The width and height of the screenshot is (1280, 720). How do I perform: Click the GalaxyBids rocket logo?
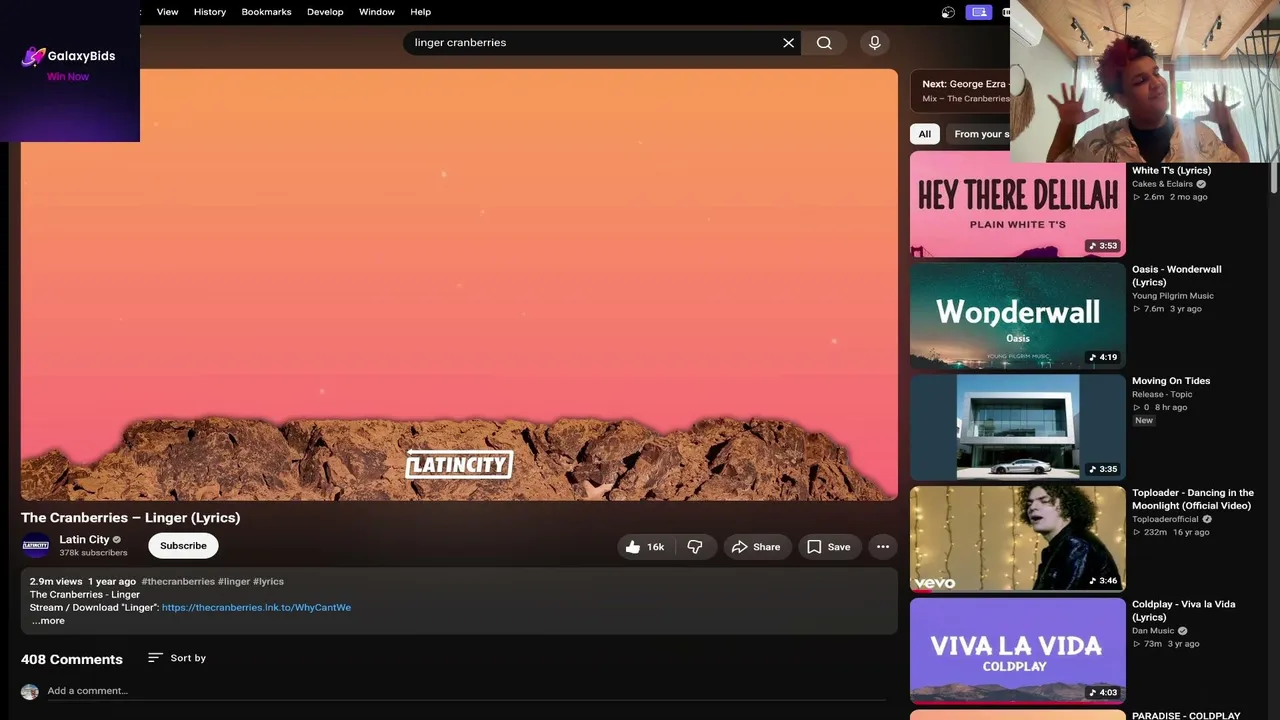(x=33, y=56)
